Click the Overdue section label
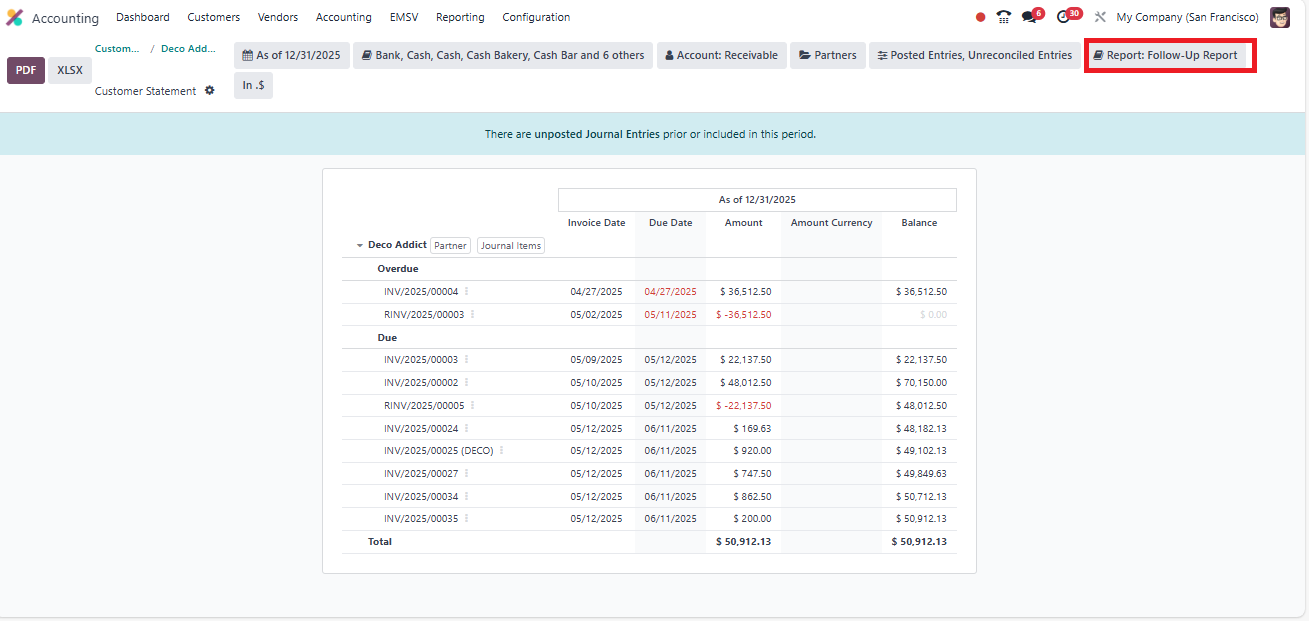The width and height of the screenshot is (1309, 621). [x=398, y=269]
